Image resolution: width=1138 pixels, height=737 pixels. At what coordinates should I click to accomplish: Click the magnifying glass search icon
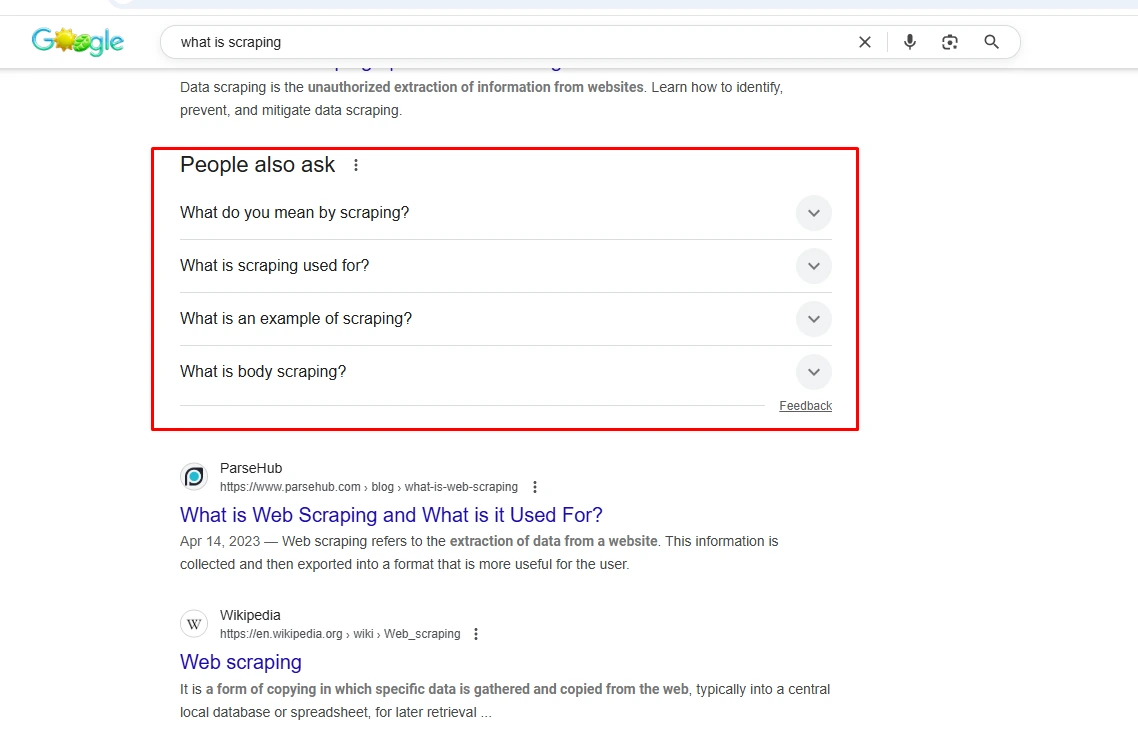pyautogui.click(x=991, y=42)
